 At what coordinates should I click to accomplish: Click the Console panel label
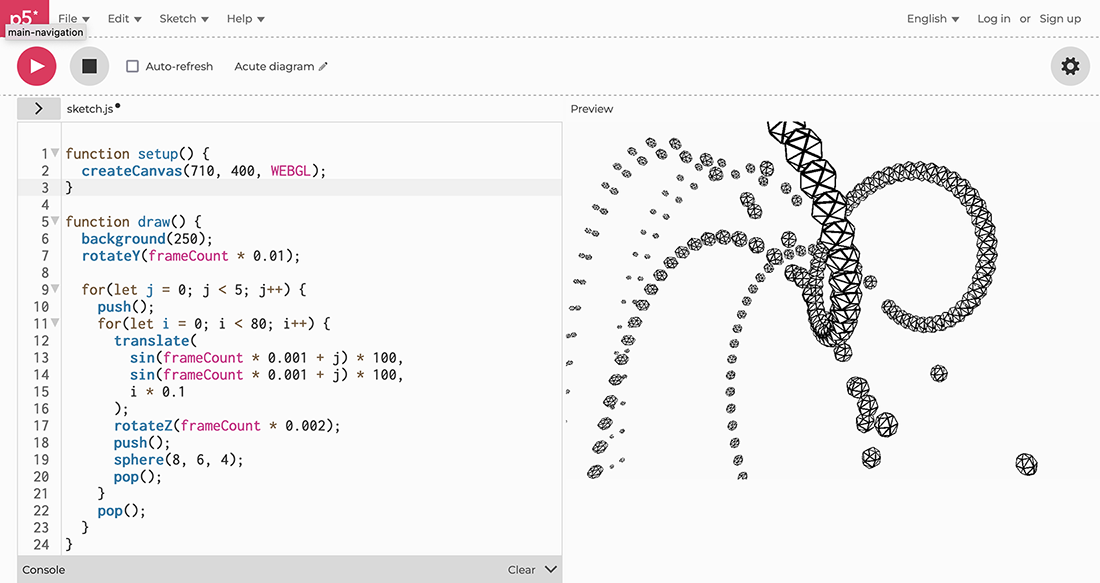(x=43, y=570)
